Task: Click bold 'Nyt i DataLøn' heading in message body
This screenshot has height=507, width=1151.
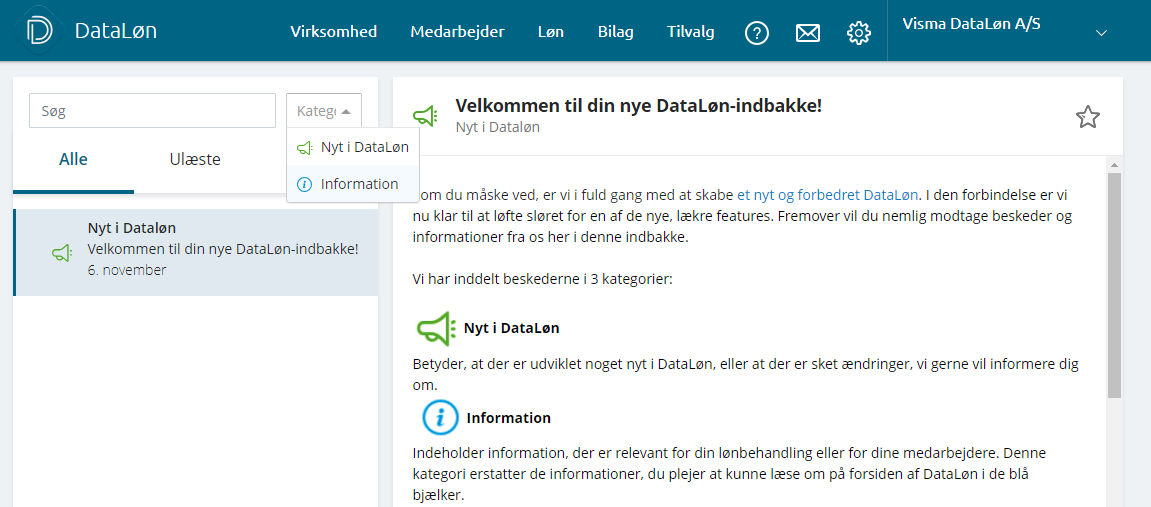Action: tap(512, 328)
